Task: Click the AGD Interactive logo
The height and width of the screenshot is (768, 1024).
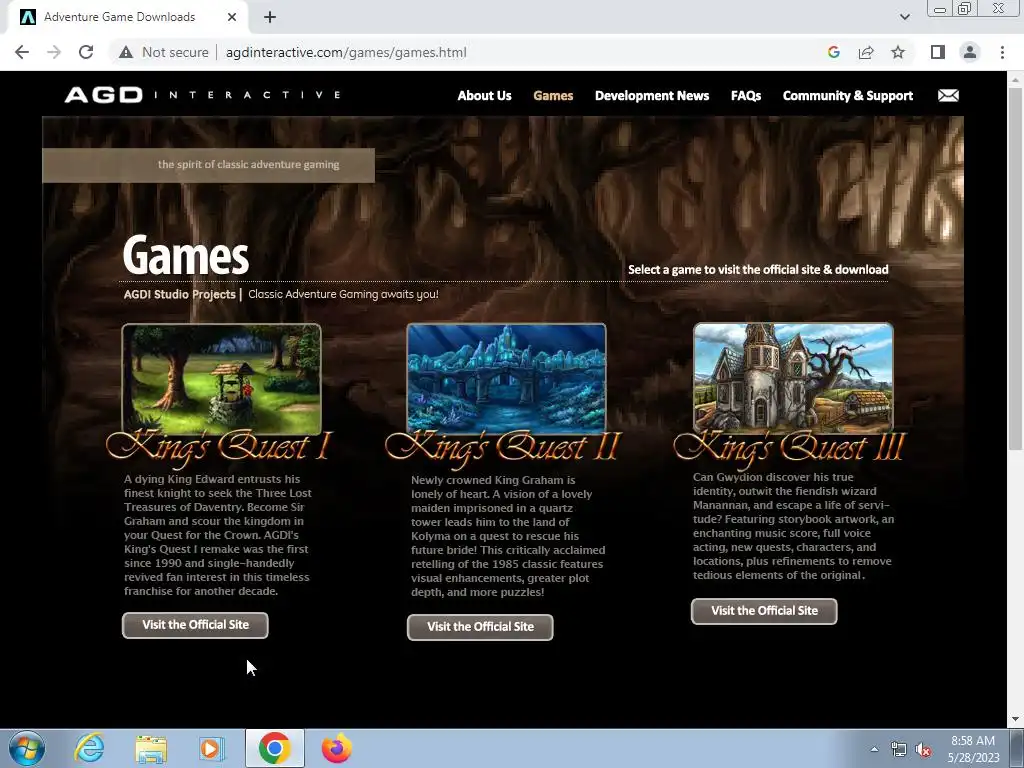Action: [202, 95]
